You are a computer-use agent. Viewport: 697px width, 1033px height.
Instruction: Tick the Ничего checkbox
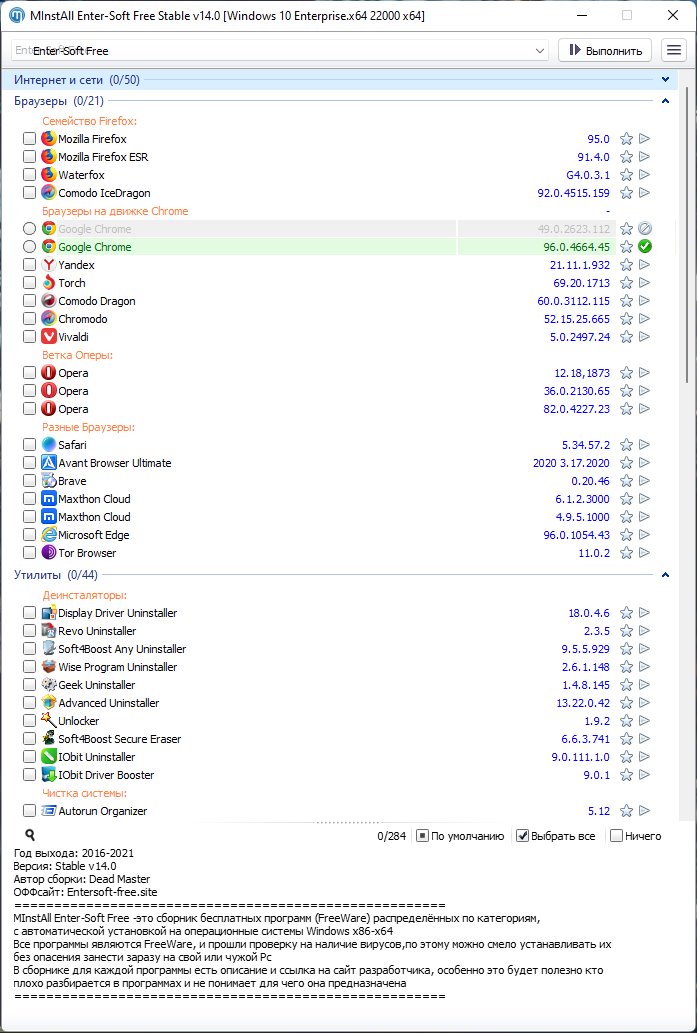coord(616,836)
